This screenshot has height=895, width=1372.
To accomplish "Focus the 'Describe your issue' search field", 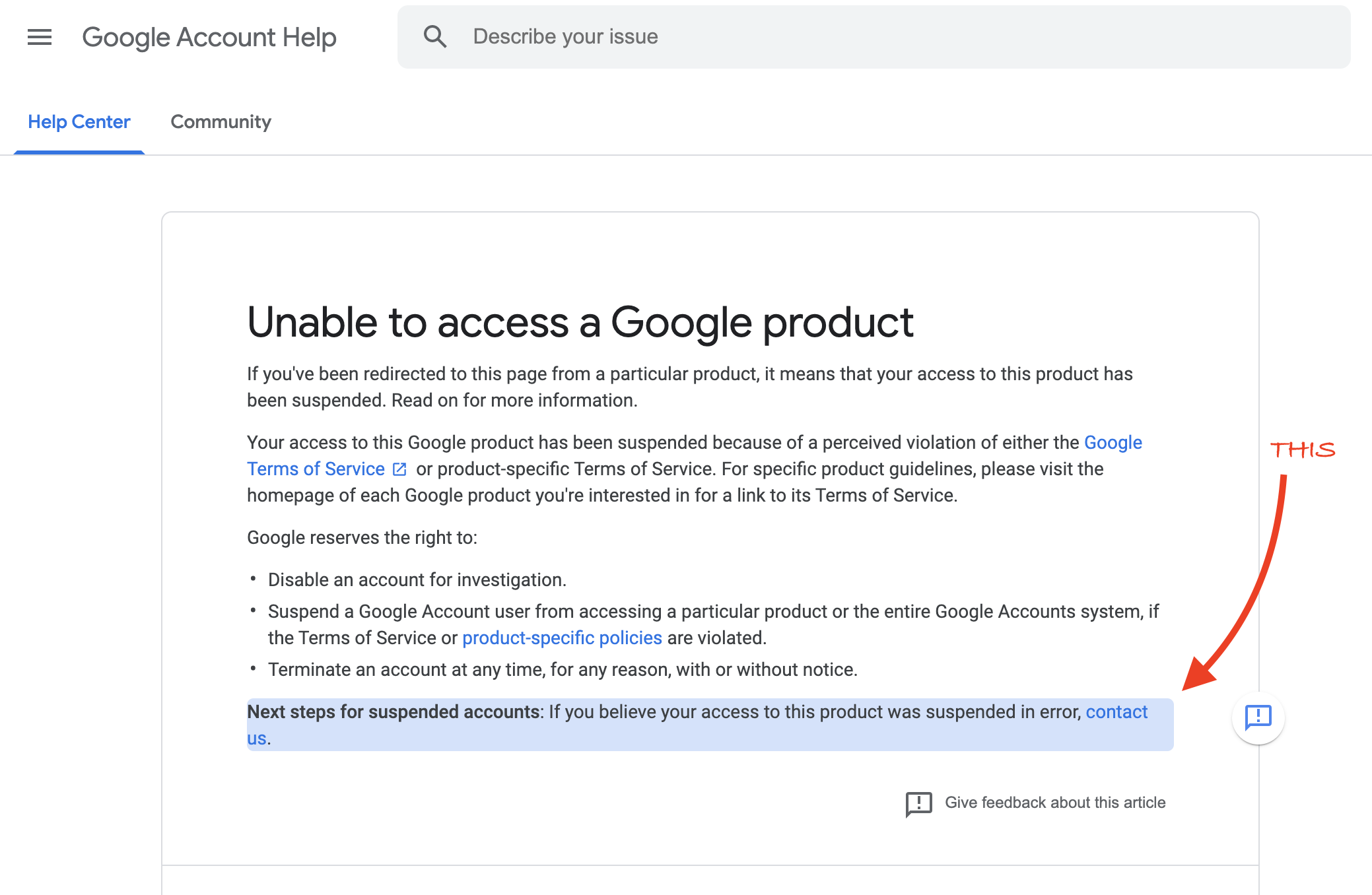I will tap(858, 37).
